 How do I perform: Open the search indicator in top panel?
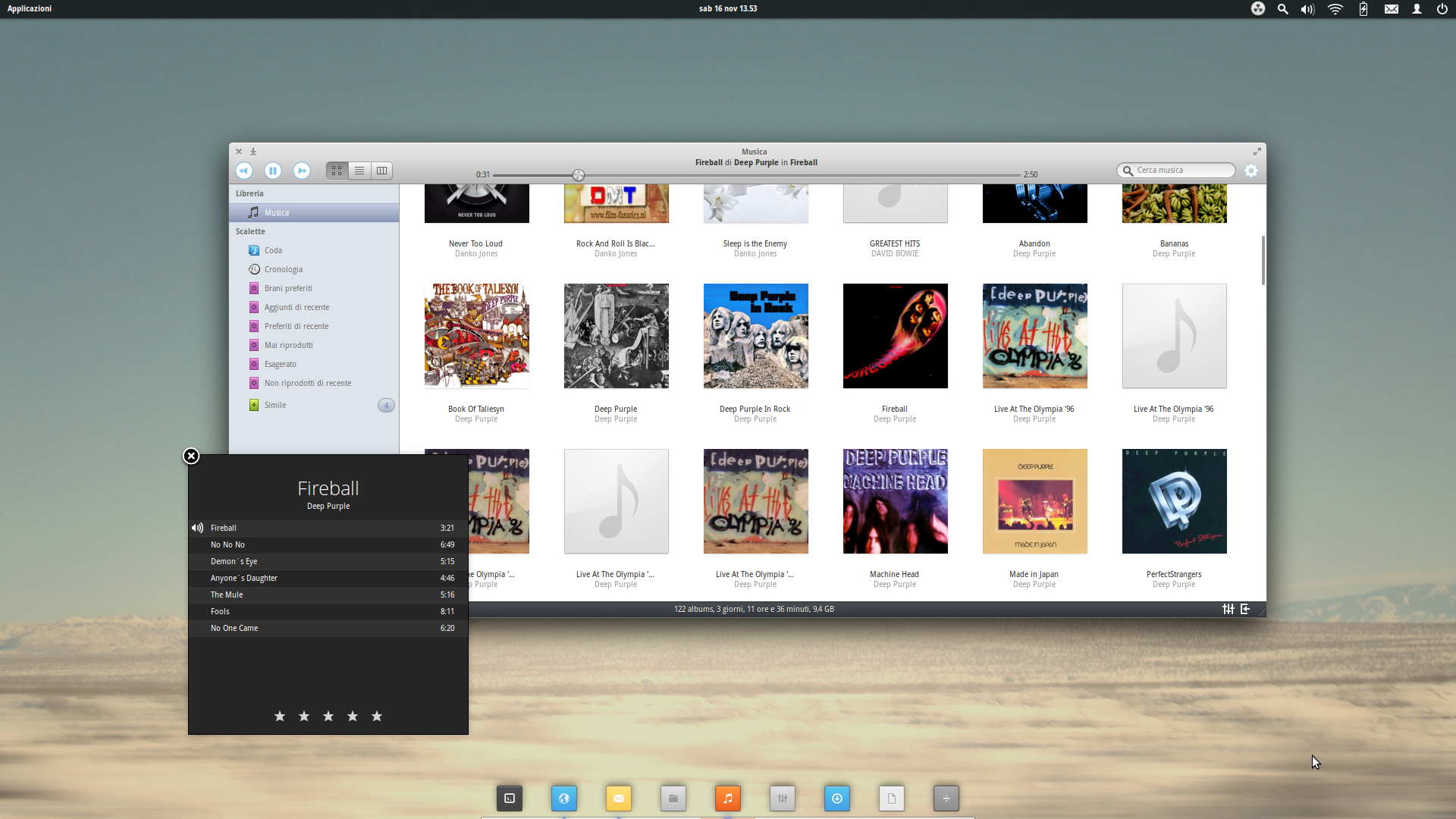[1282, 9]
